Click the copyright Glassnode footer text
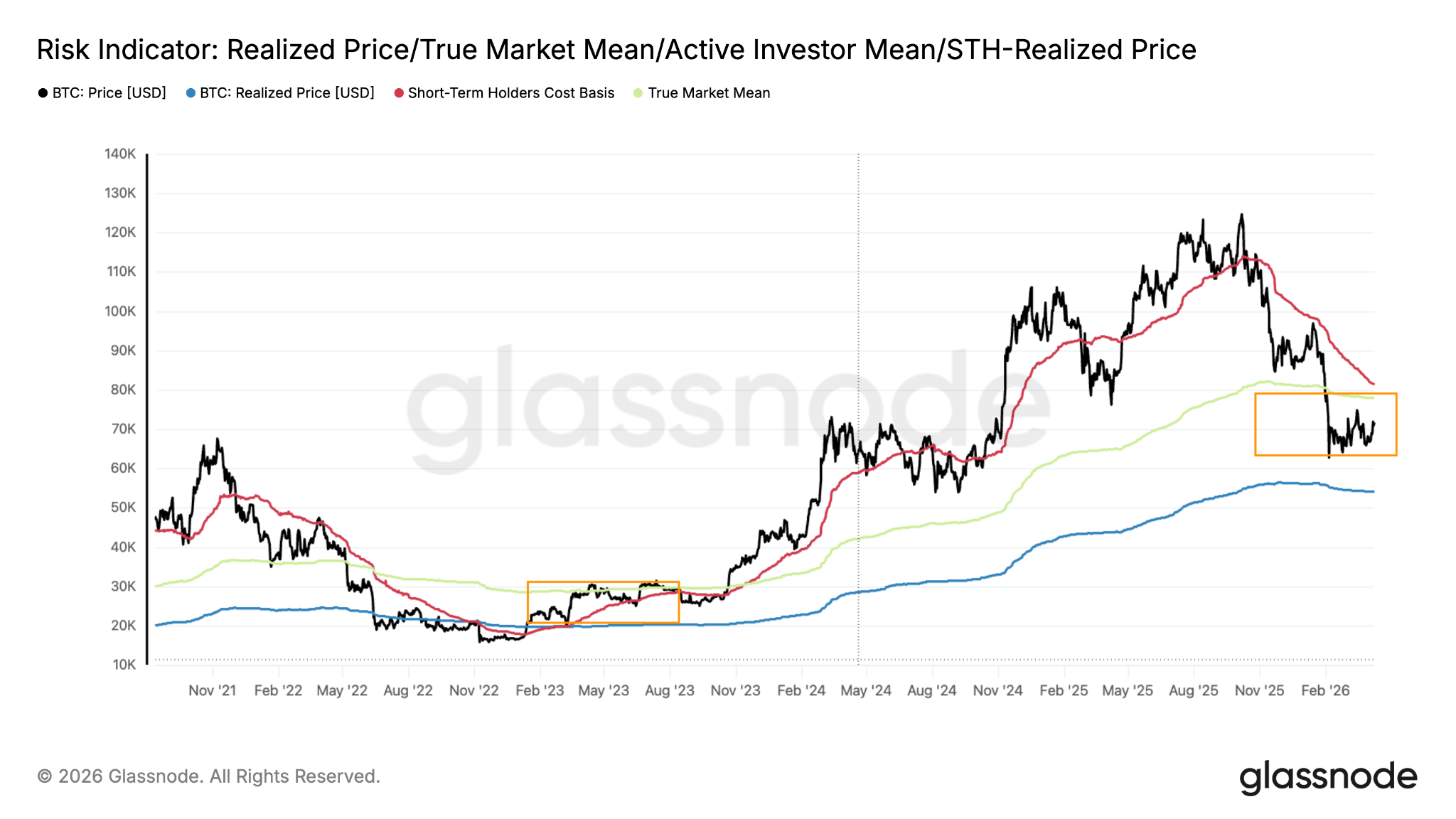The height and width of the screenshot is (819, 1456). point(208,776)
